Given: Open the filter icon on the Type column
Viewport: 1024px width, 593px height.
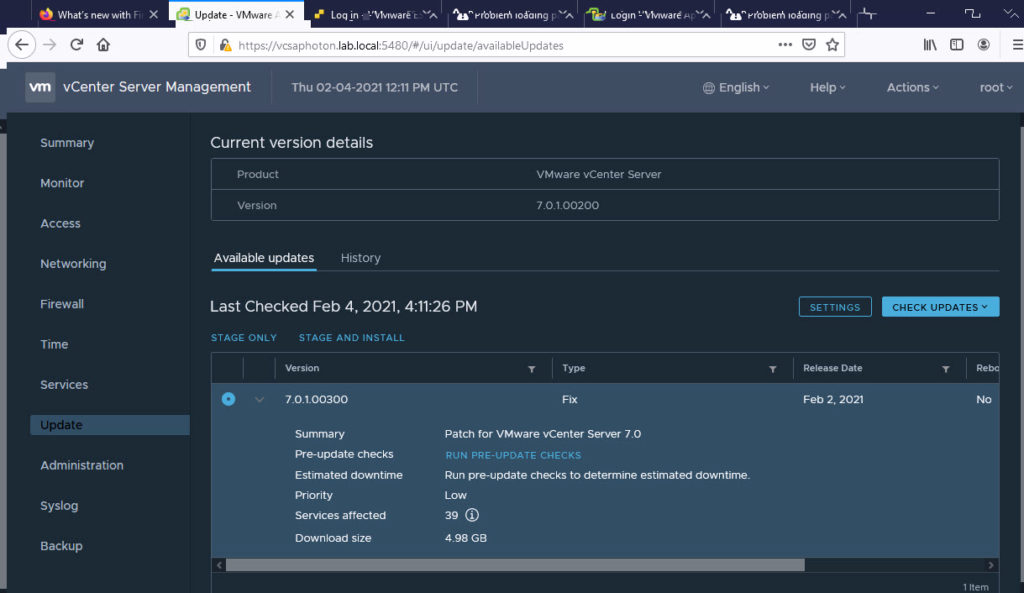Looking at the screenshot, I should tap(774, 368).
